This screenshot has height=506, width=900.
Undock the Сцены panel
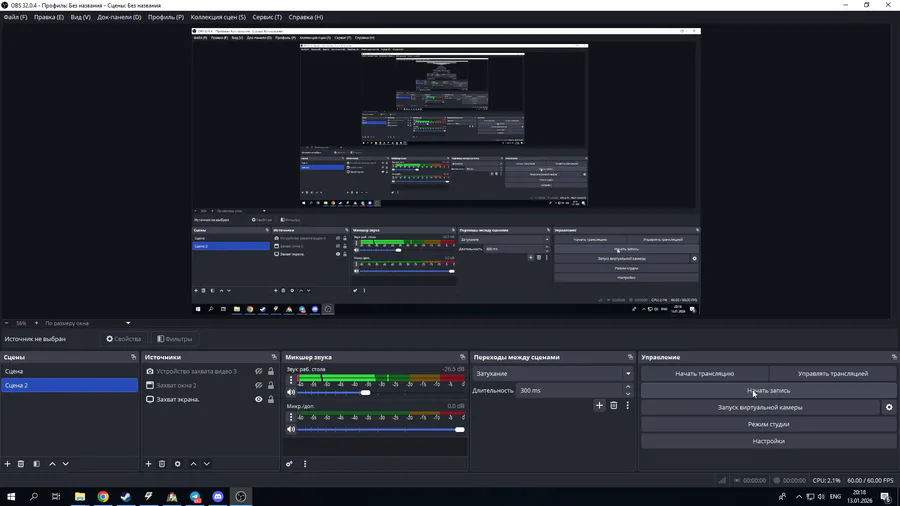pos(134,357)
